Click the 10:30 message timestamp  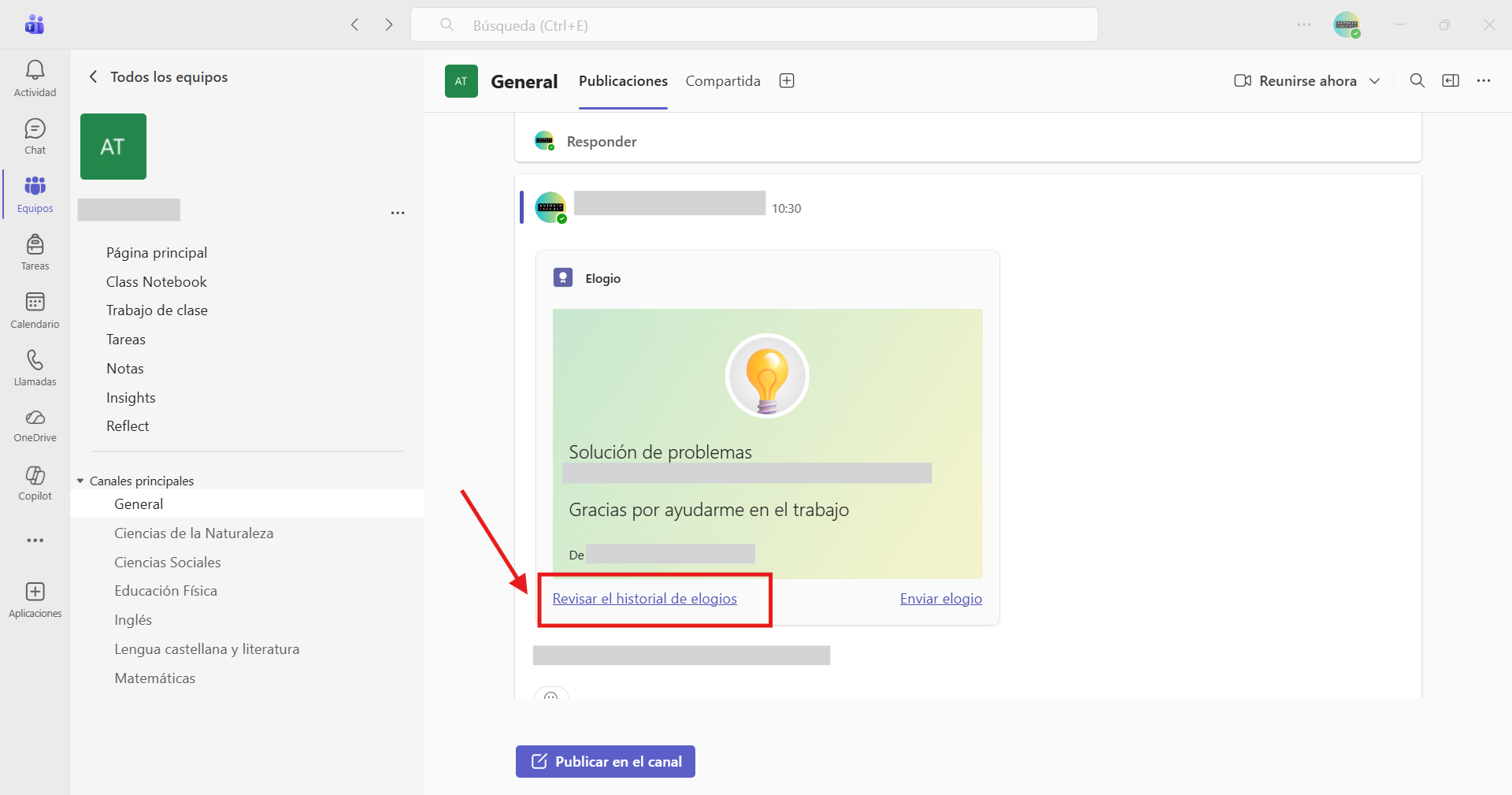786,208
